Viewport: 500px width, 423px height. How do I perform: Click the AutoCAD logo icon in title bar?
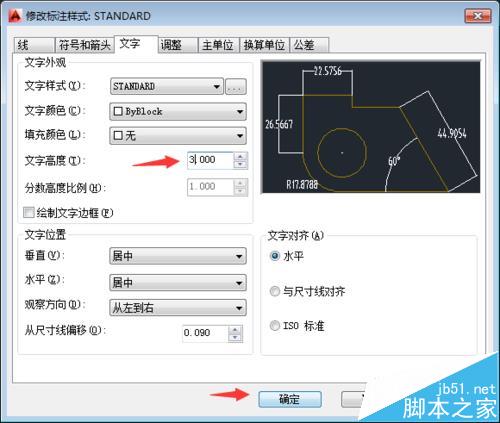click(x=15, y=16)
